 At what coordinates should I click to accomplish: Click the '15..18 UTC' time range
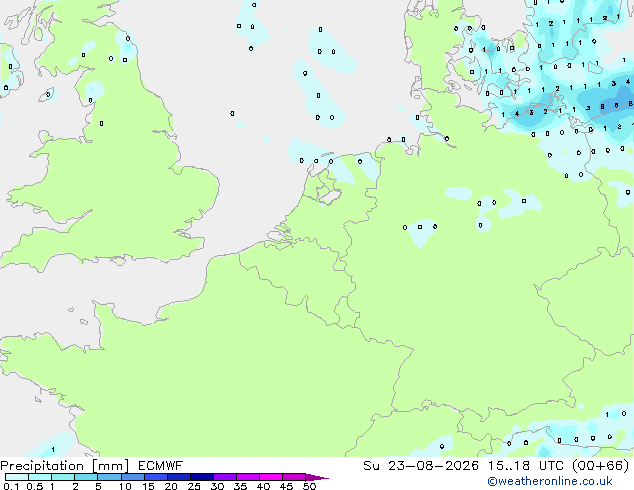526,466
